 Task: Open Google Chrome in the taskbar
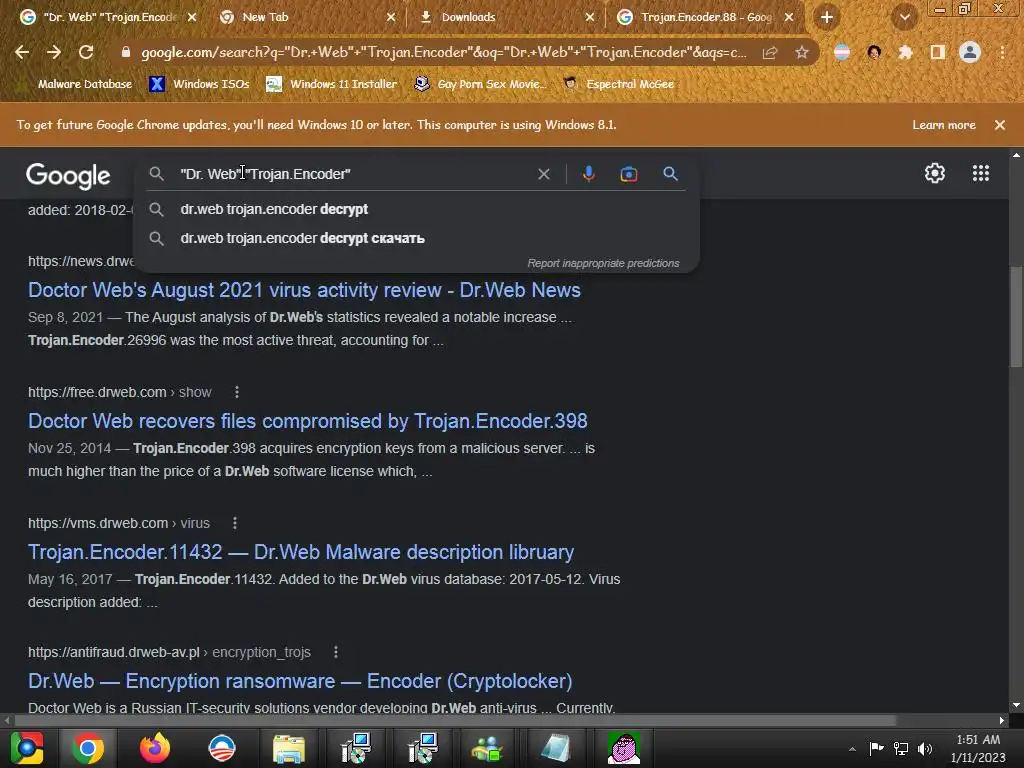[x=88, y=748]
